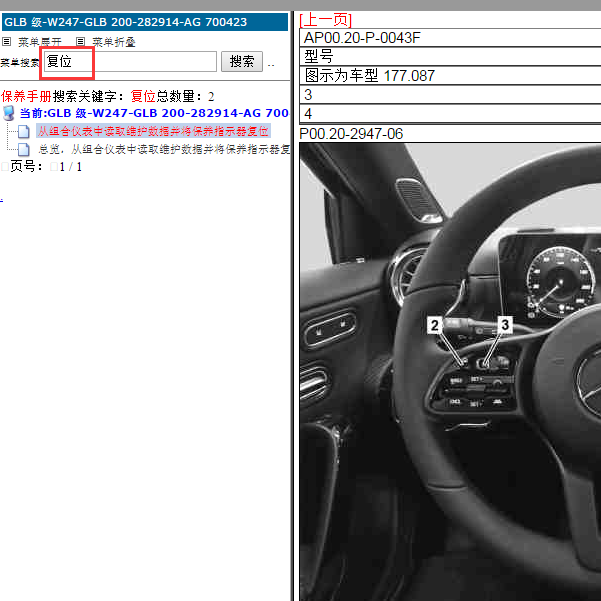
Task: Open result 从组合仪表中读取维护数据并将保养指示器复位
Action: (x=153, y=131)
